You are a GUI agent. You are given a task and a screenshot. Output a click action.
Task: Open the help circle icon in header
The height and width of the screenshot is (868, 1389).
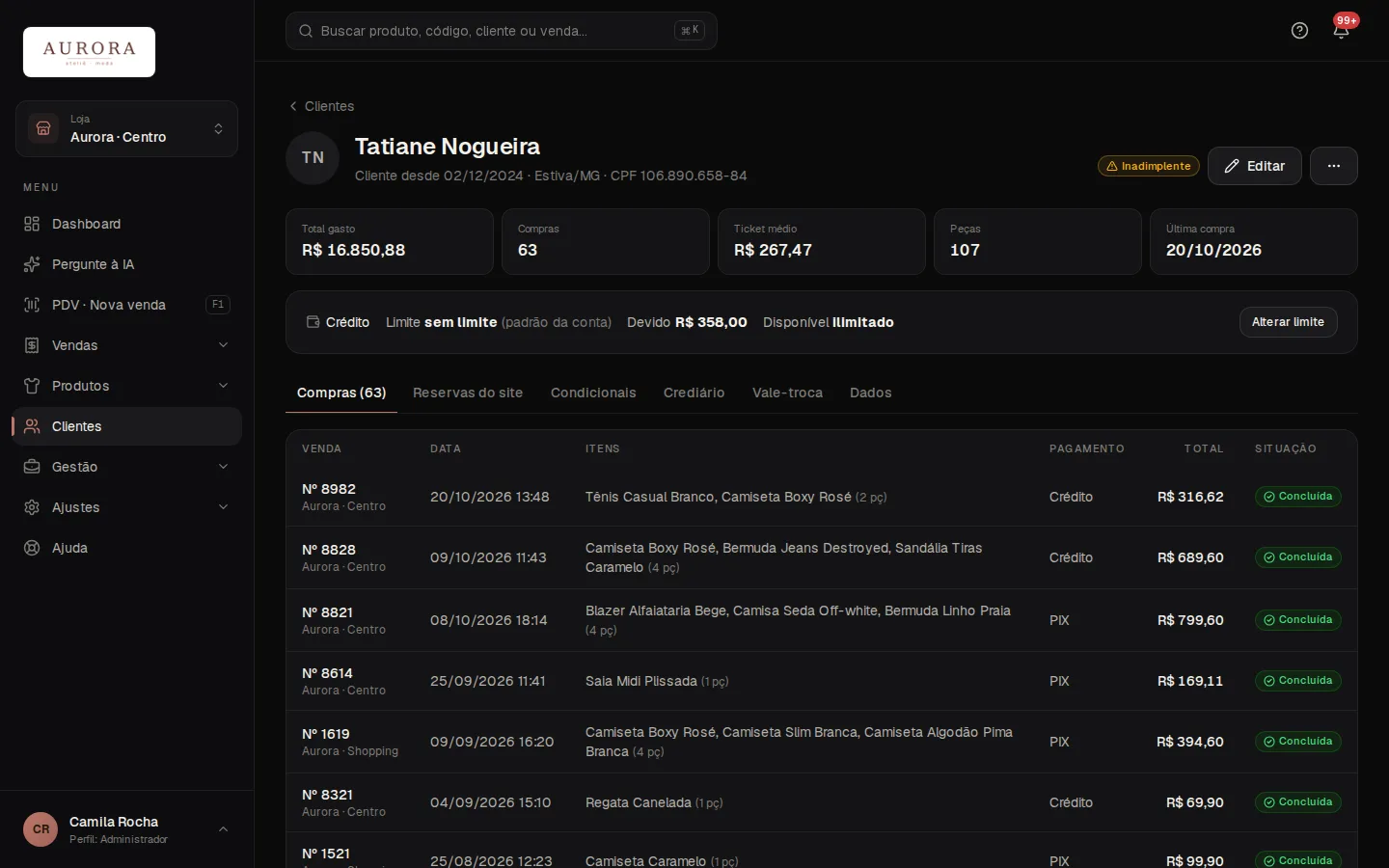1299,31
